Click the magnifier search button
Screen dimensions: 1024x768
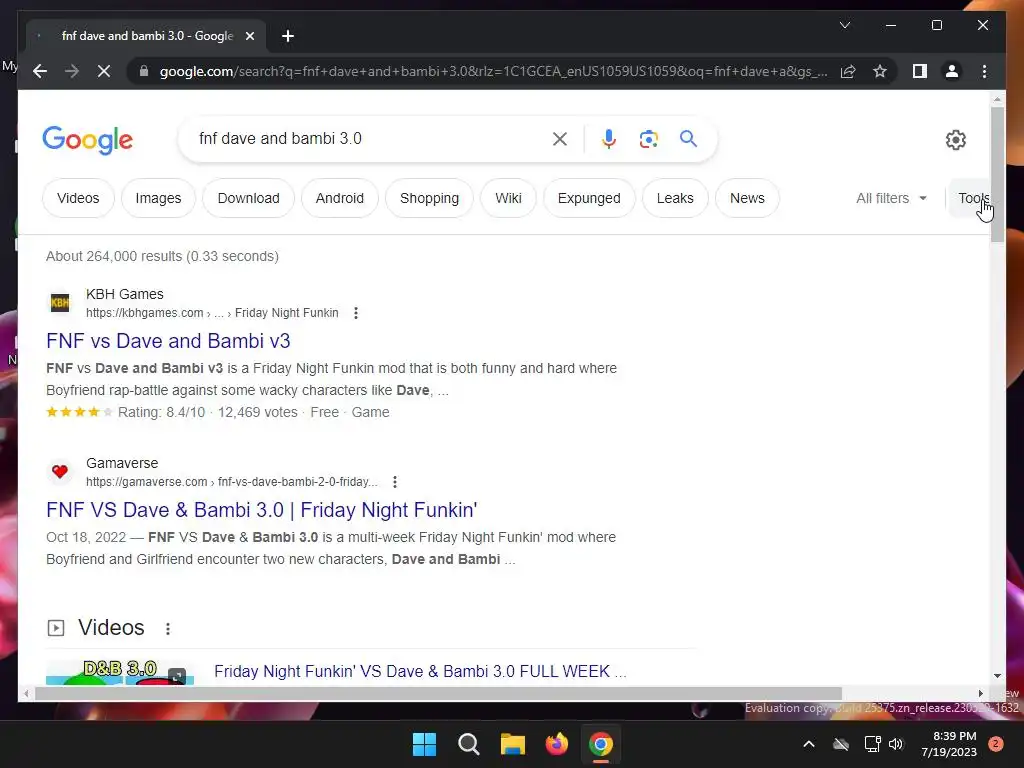(x=688, y=138)
